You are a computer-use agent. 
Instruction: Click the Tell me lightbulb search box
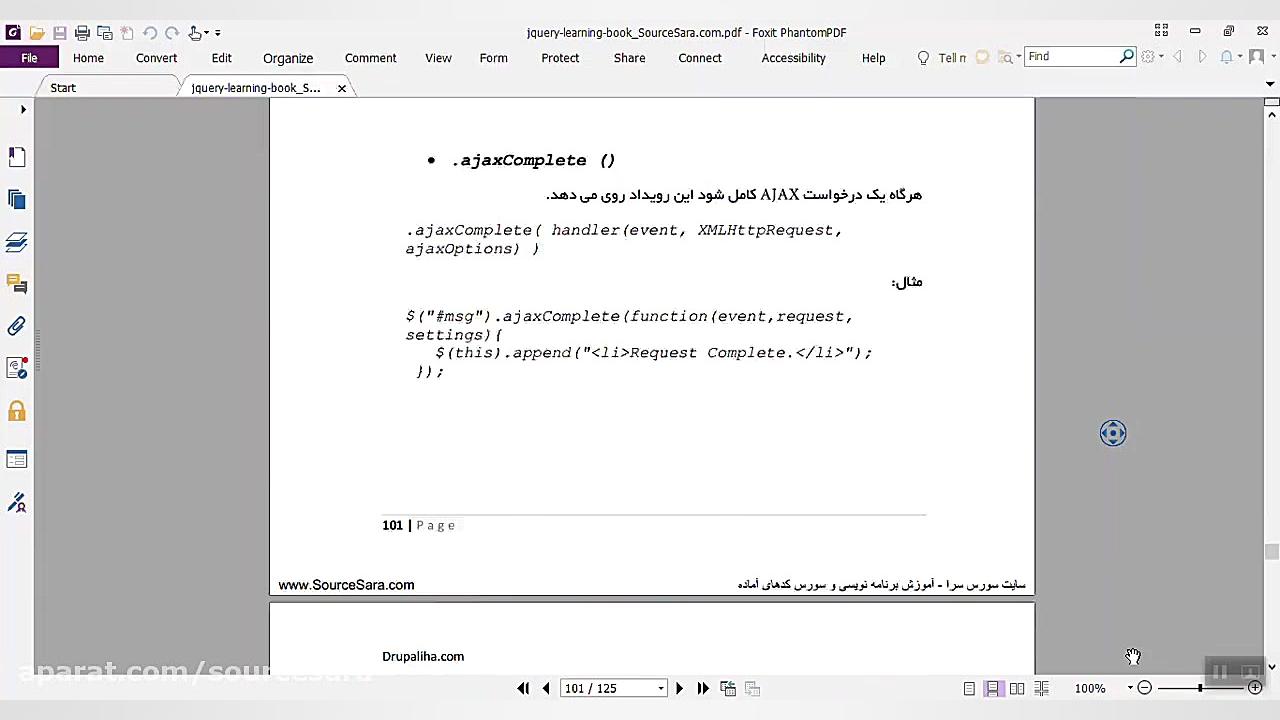[942, 58]
